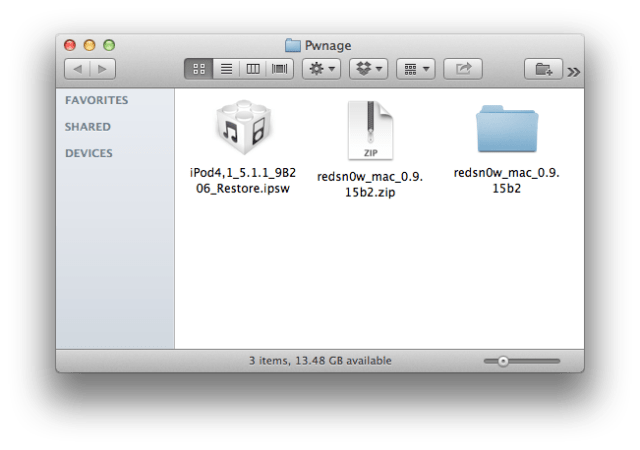Switch to list view
The width and height of the screenshot is (640, 450).
click(x=226, y=69)
